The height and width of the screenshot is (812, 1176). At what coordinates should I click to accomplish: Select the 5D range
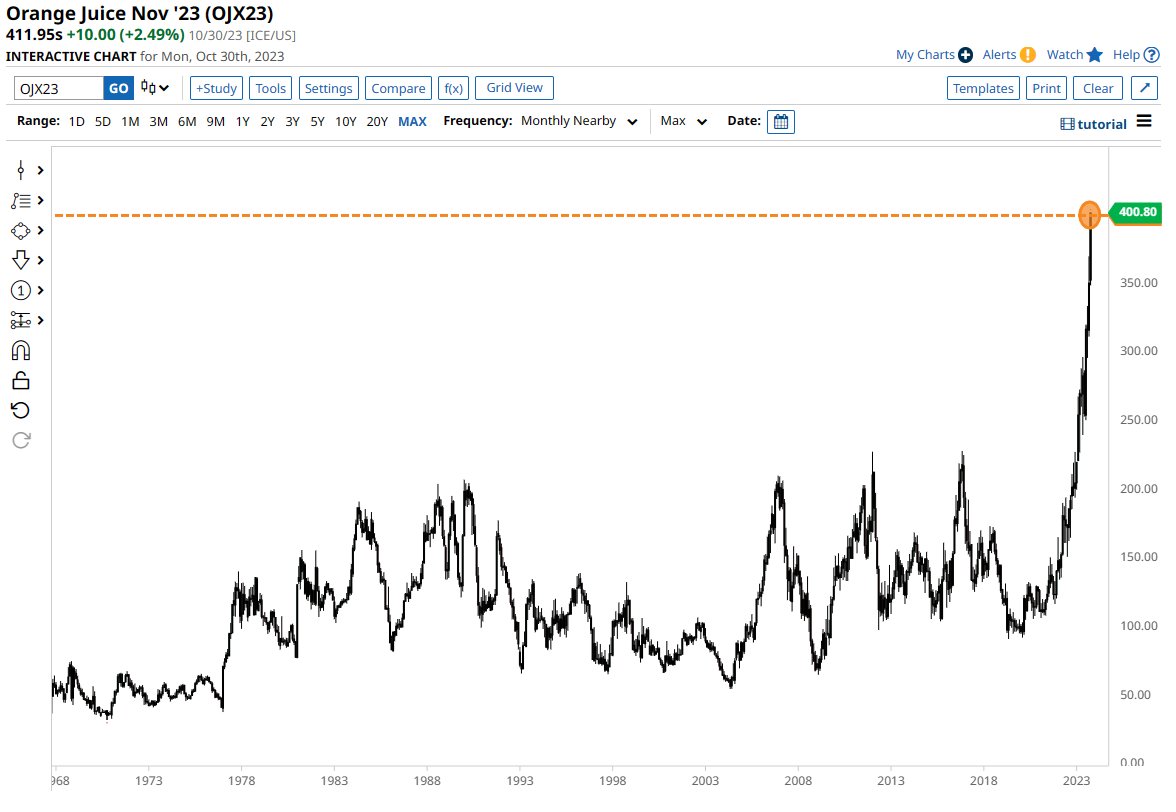click(x=103, y=121)
